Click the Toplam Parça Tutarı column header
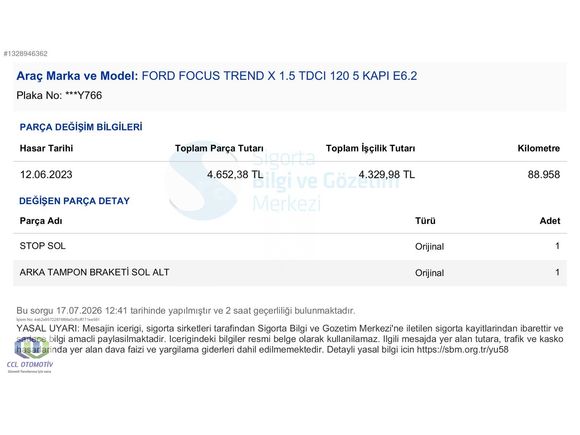Image resolution: width=580 pixels, height=435 pixels. click(x=219, y=148)
